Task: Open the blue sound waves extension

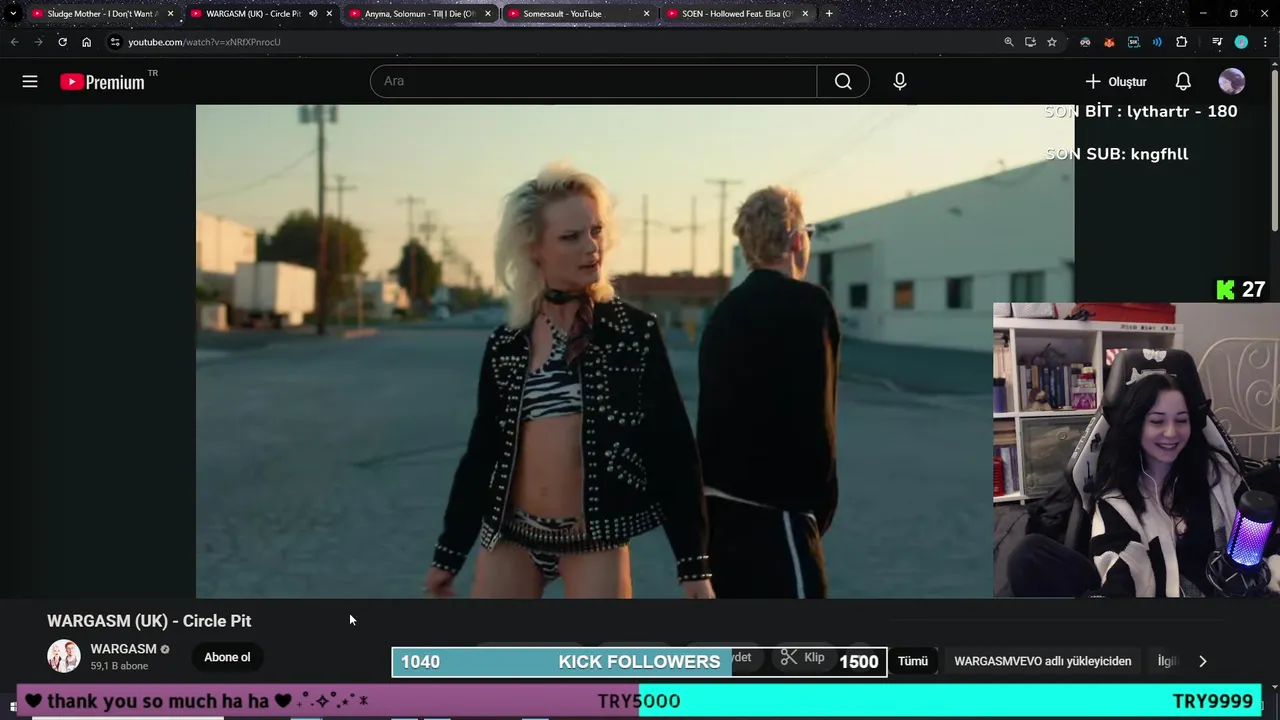Action: tap(1157, 42)
